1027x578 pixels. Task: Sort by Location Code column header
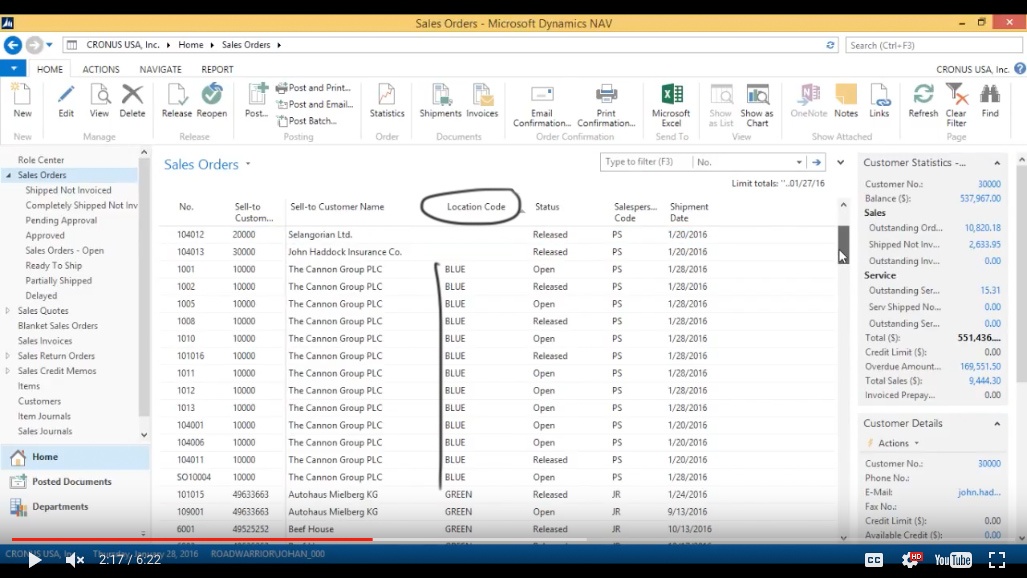pos(476,206)
